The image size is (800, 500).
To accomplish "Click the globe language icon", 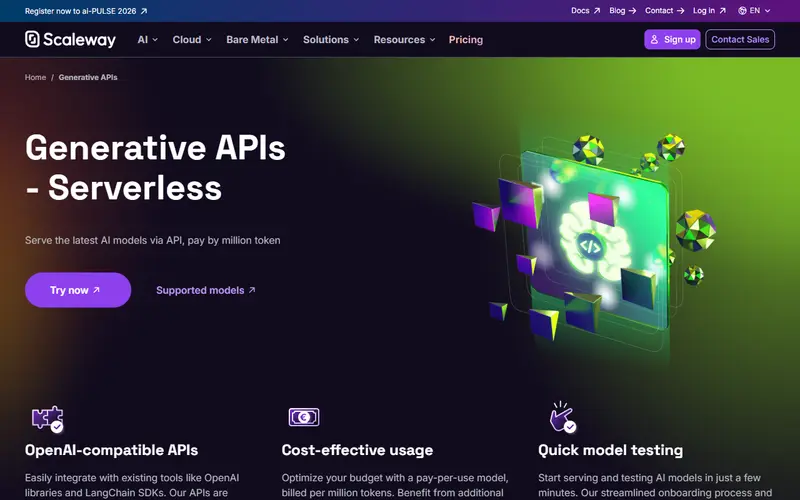I will click(x=742, y=11).
